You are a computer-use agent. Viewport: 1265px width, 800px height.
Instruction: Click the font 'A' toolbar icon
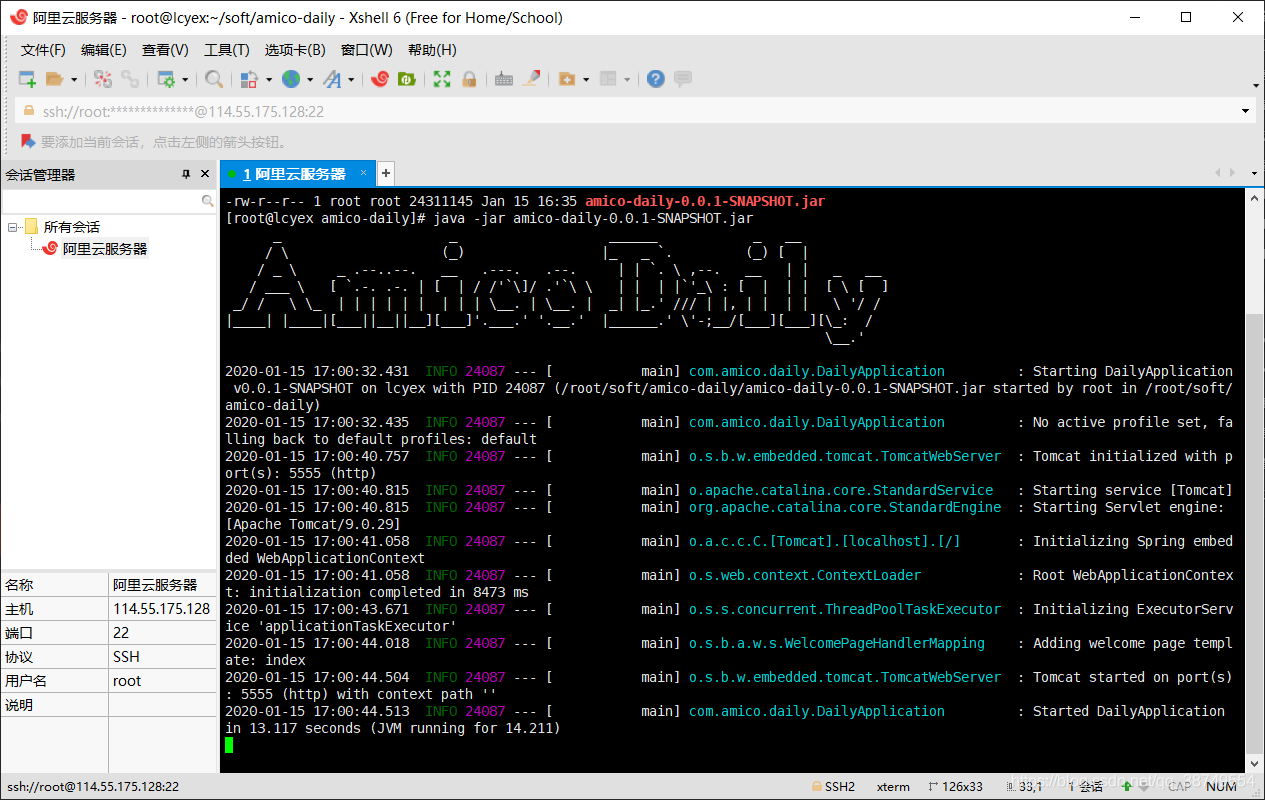pyautogui.click(x=331, y=79)
